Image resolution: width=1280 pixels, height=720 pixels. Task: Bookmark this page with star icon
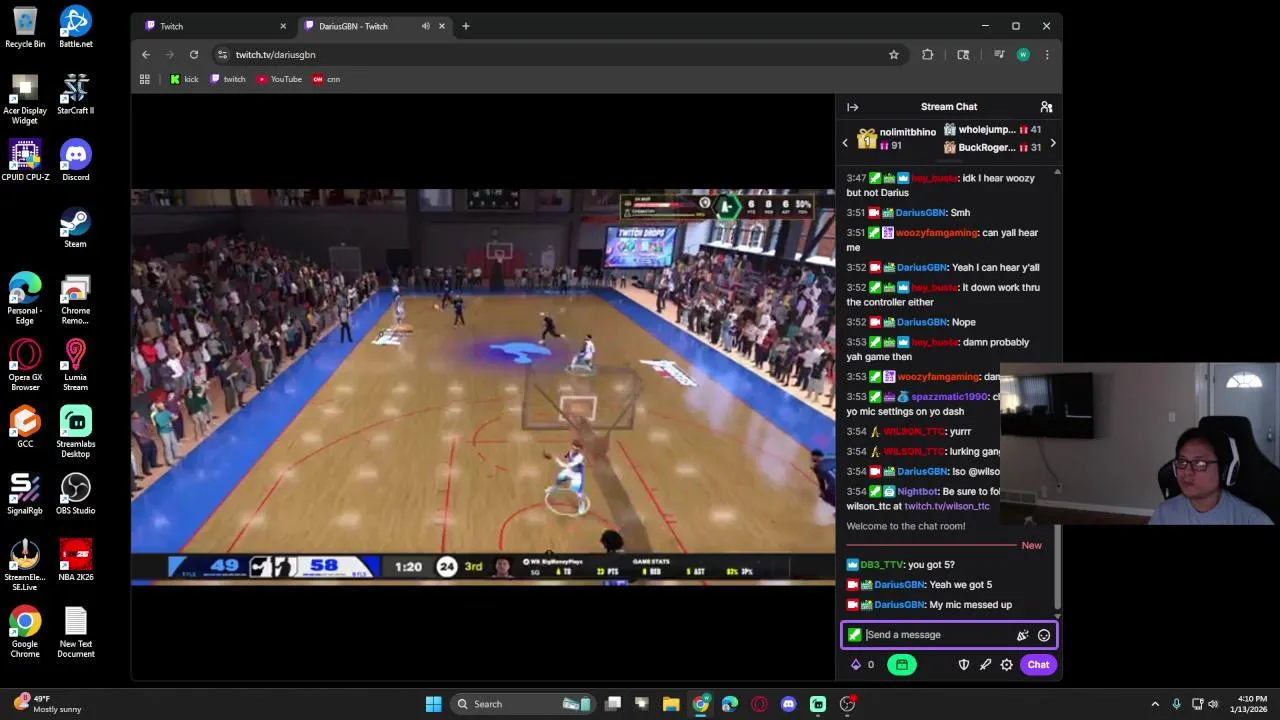click(894, 55)
